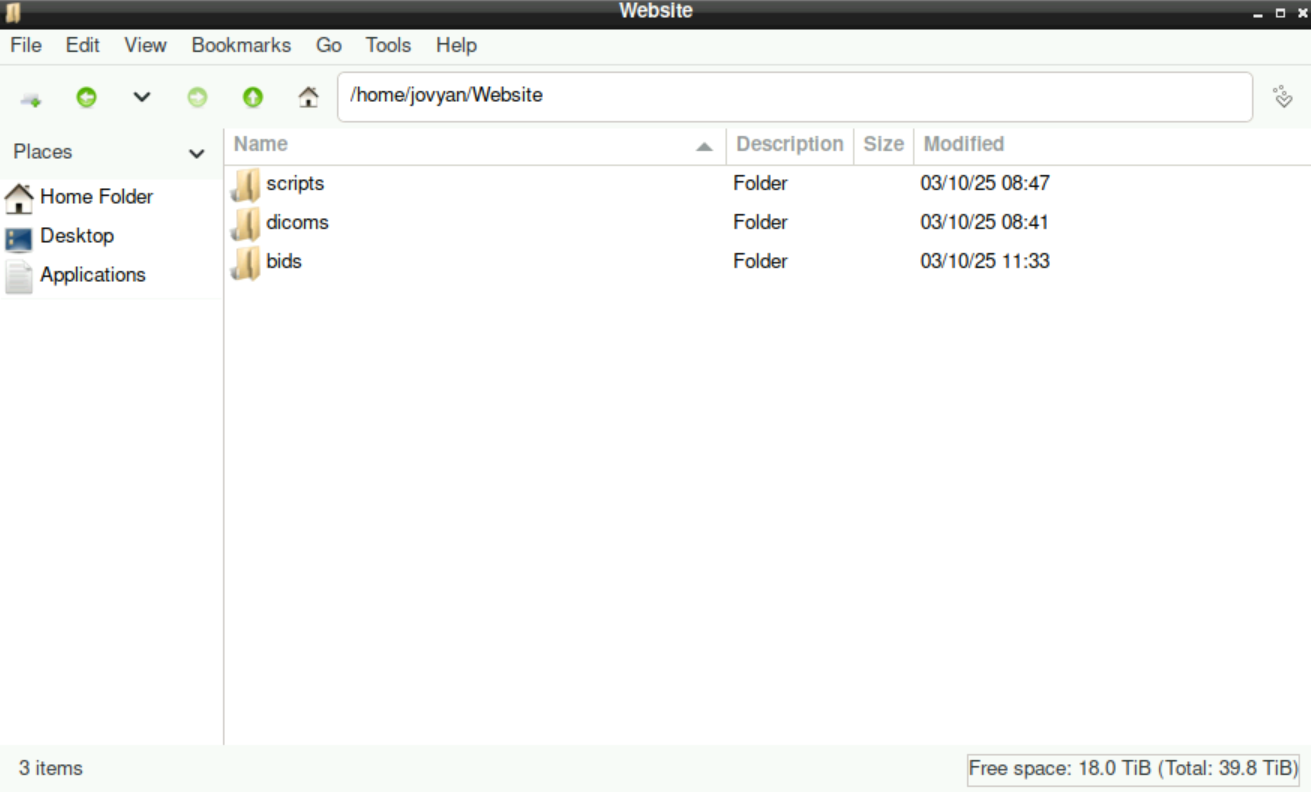Click modified date 03/10/25 11:33
Viewport: 1311px width, 792px height.
[x=985, y=261]
